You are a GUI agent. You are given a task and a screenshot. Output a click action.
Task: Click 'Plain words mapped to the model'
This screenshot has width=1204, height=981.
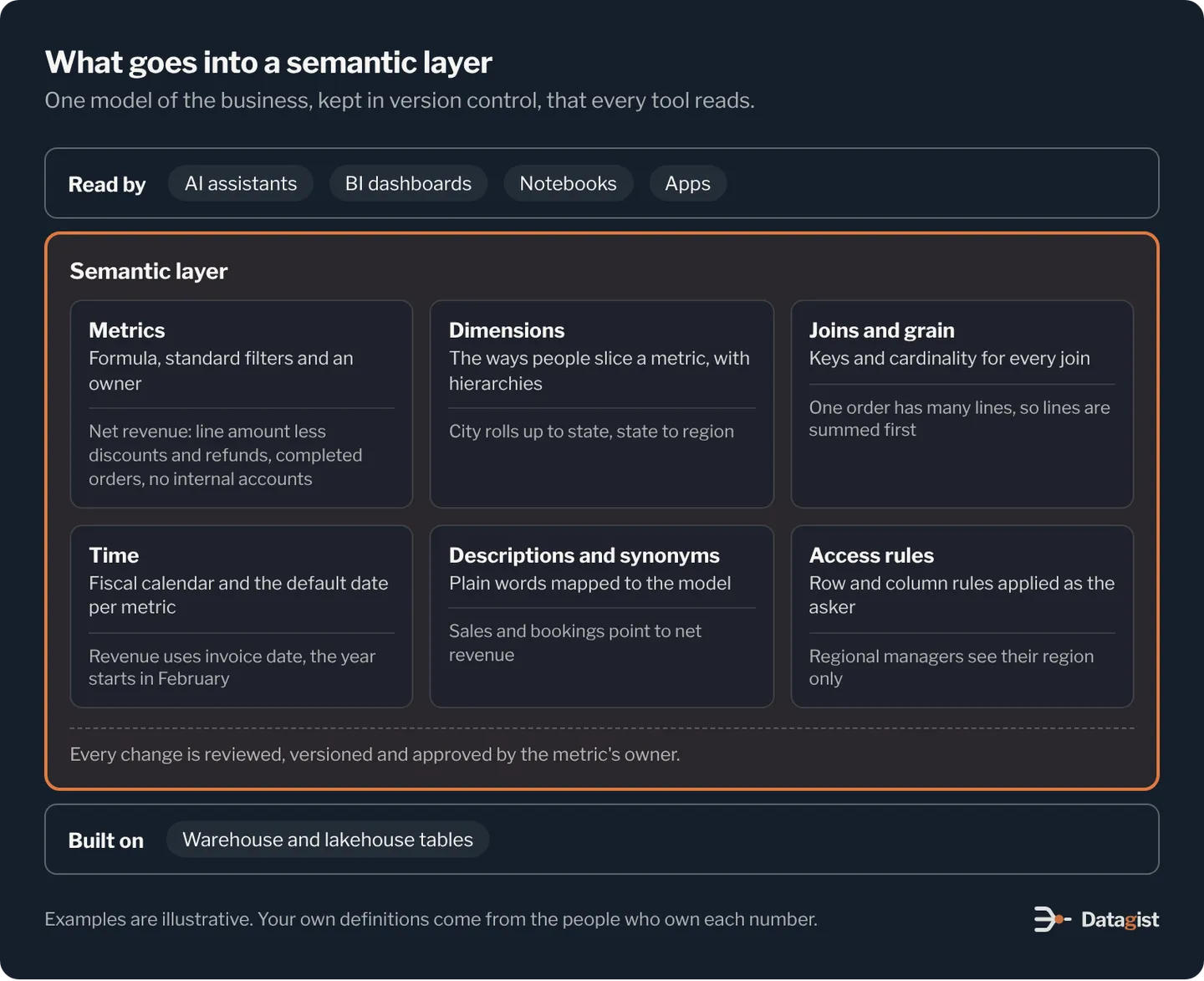589,583
